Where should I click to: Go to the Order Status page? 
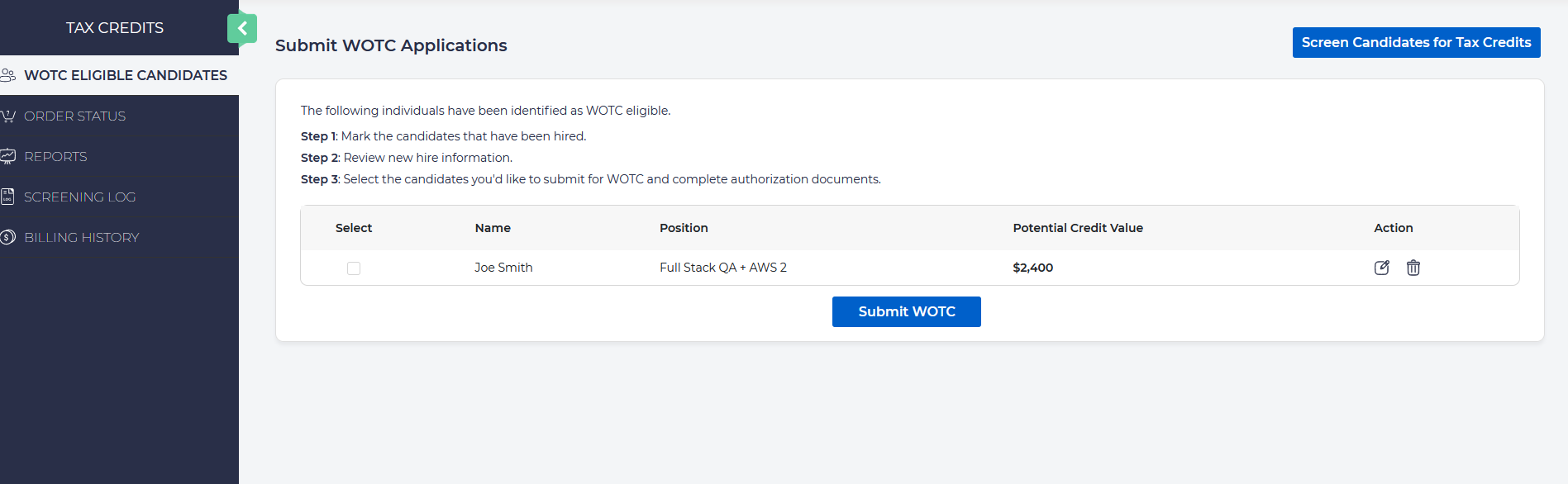(75, 116)
